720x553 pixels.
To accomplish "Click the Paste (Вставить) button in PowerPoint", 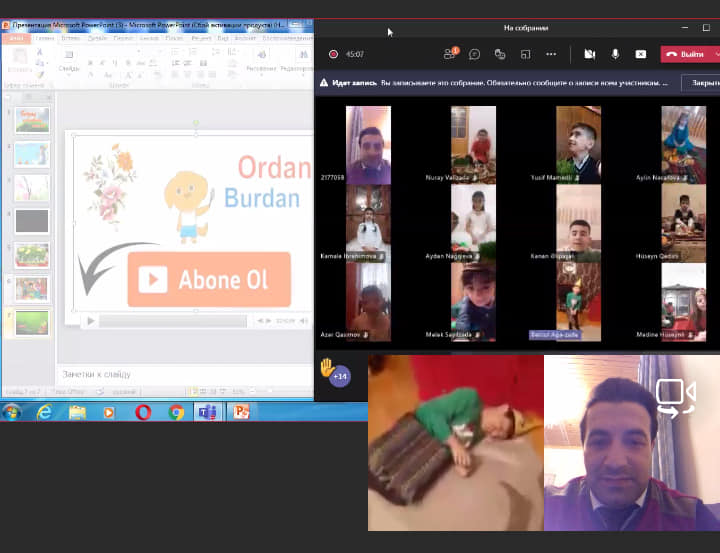I will pyautogui.click(x=19, y=61).
